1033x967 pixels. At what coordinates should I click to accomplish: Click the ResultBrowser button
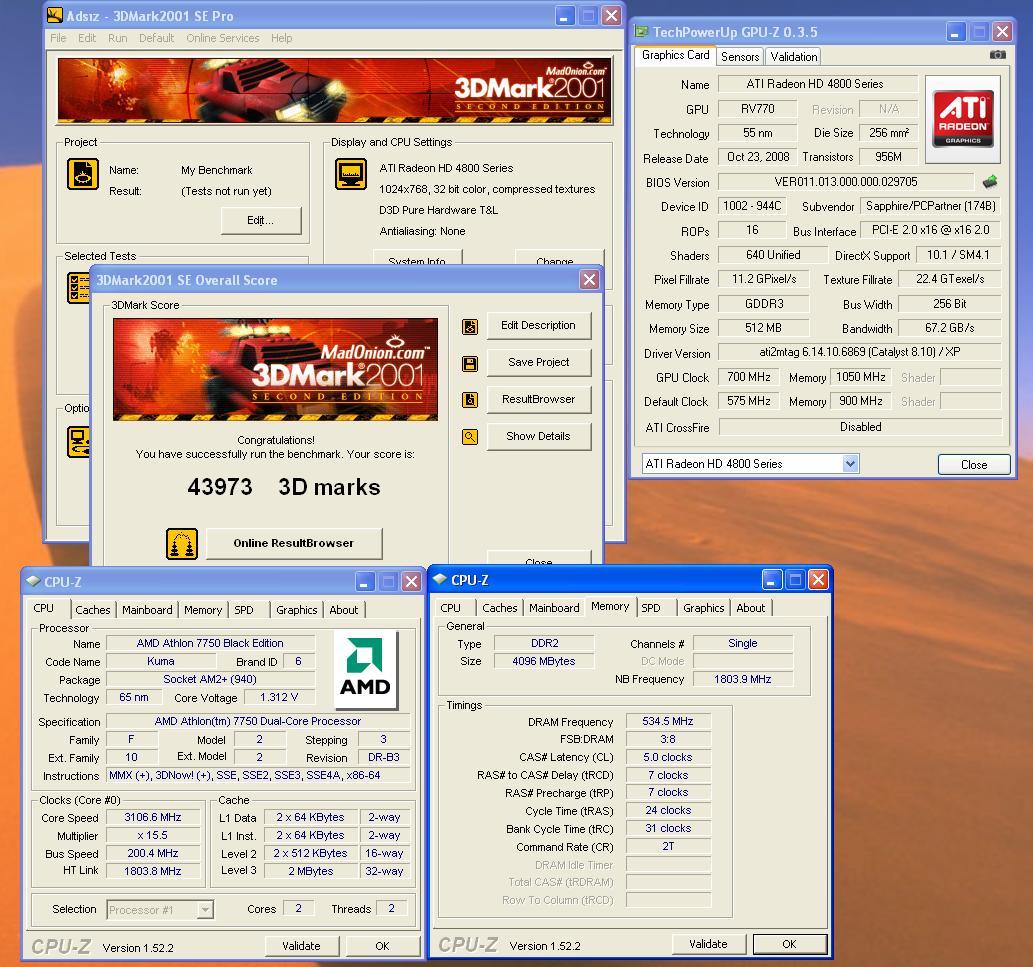[x=539, y=399]
